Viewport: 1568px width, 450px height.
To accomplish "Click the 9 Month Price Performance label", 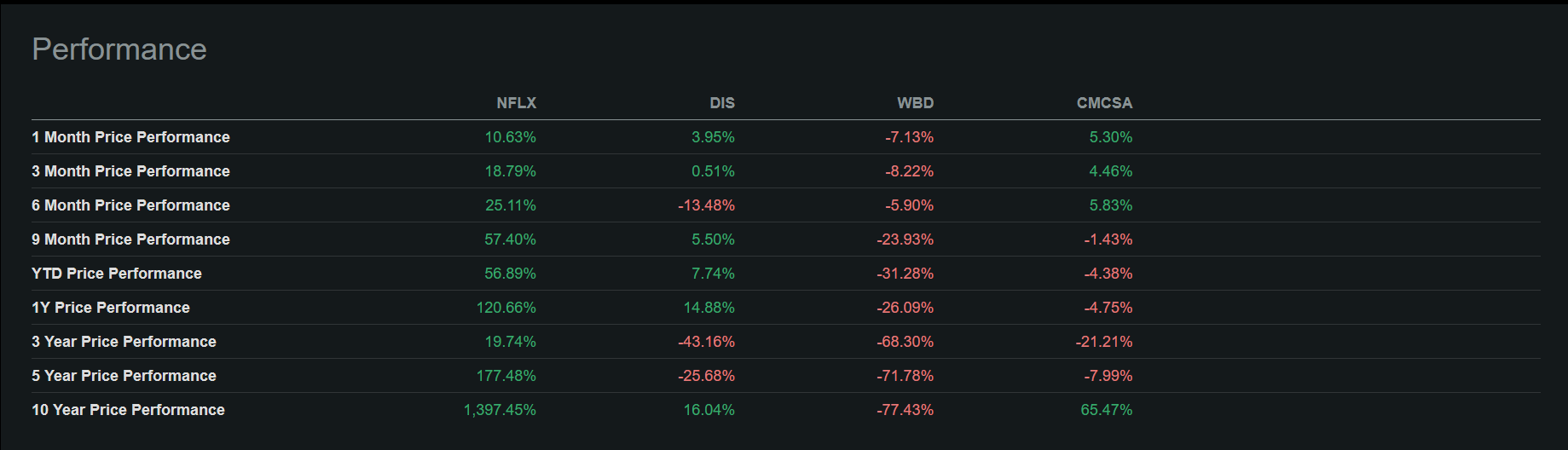I will point(130,239).
